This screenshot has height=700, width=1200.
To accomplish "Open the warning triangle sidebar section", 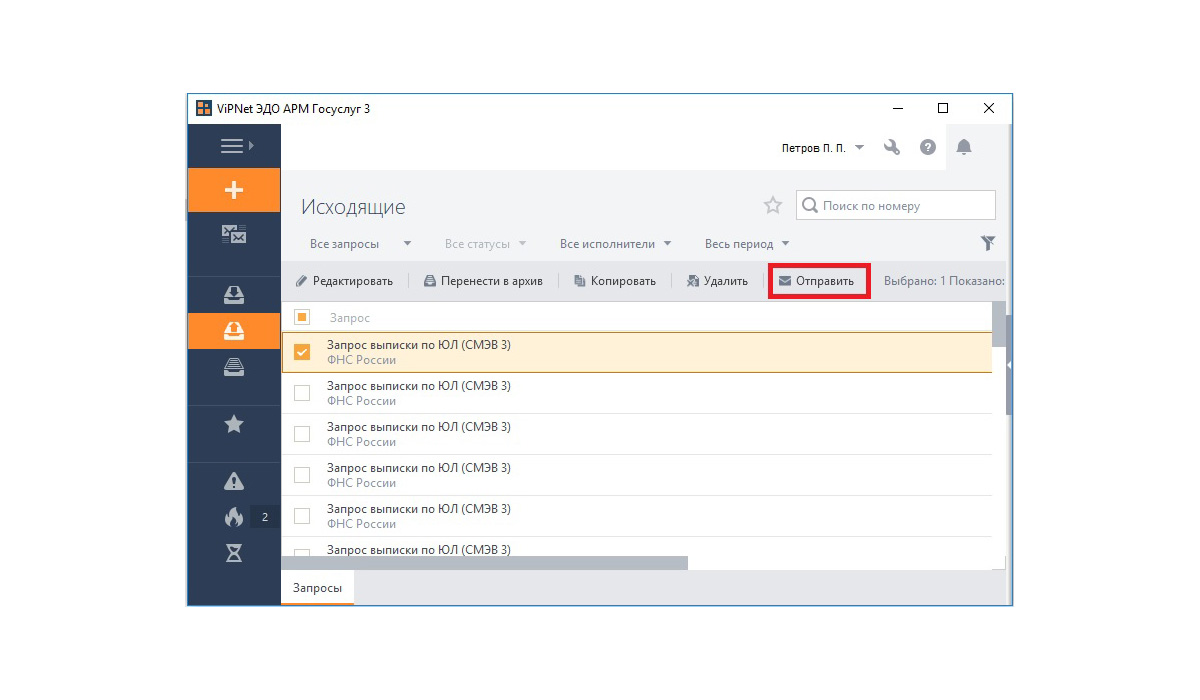I will (234, 481).
